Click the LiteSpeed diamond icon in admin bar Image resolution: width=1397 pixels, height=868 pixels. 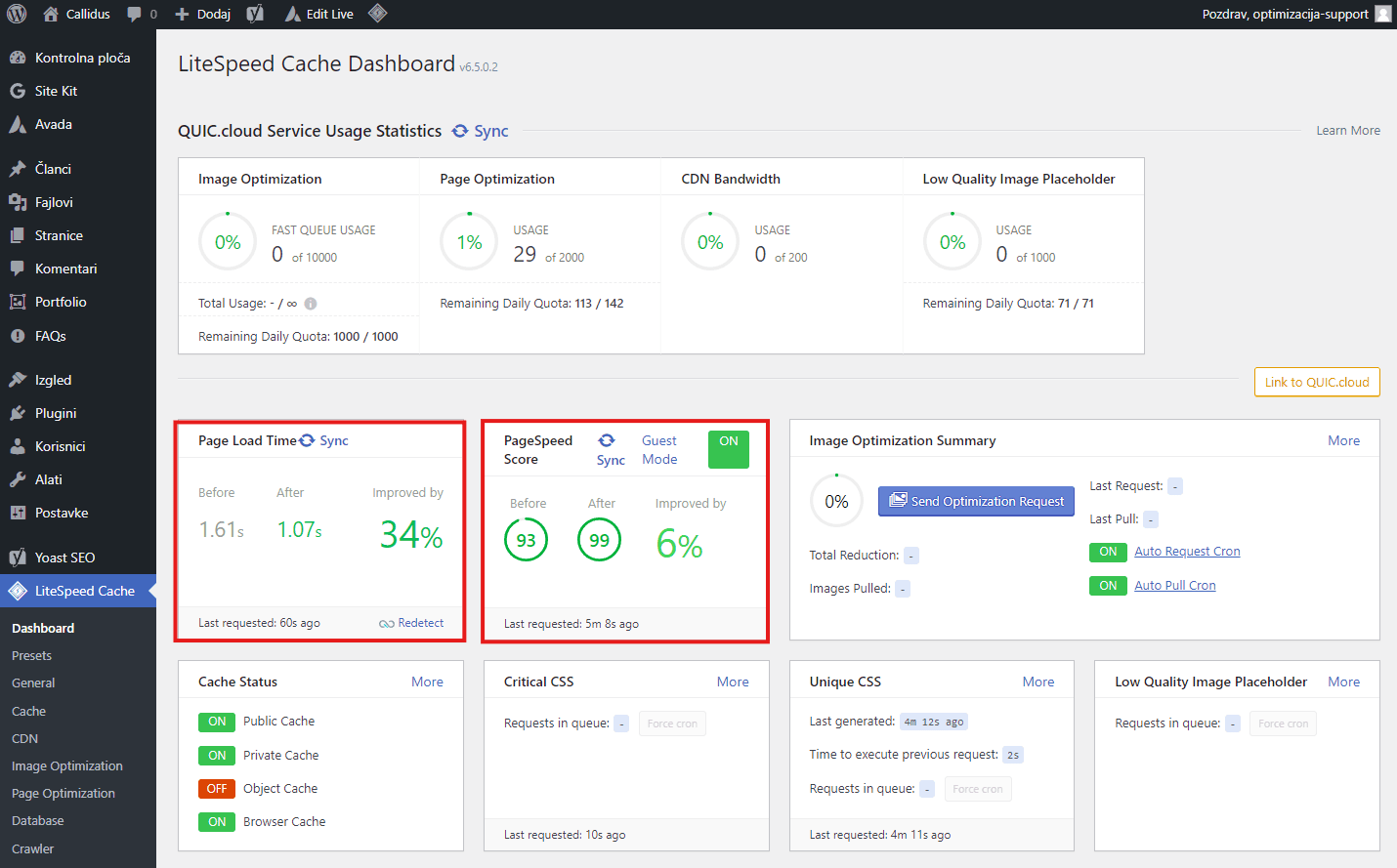[378, 14]
